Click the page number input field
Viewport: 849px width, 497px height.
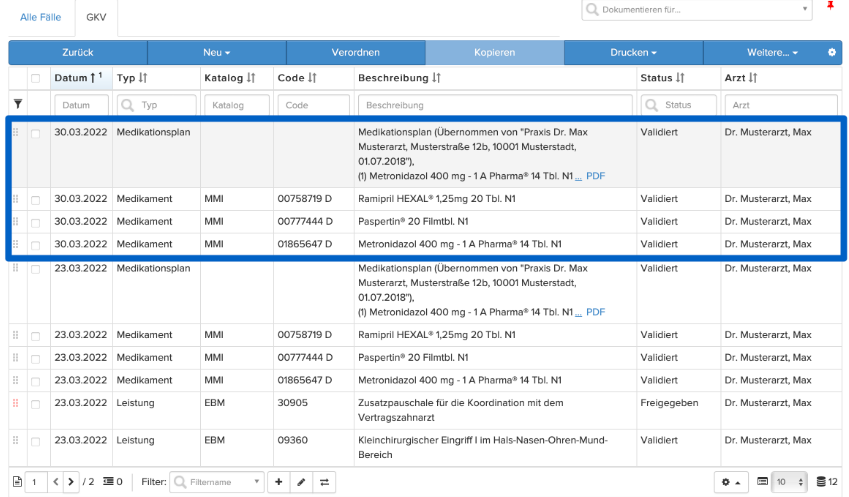pos(37,482)
